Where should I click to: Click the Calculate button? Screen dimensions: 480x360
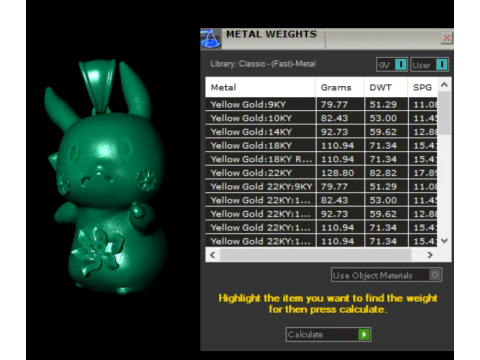pyautogui.click(x=328, y=334)
